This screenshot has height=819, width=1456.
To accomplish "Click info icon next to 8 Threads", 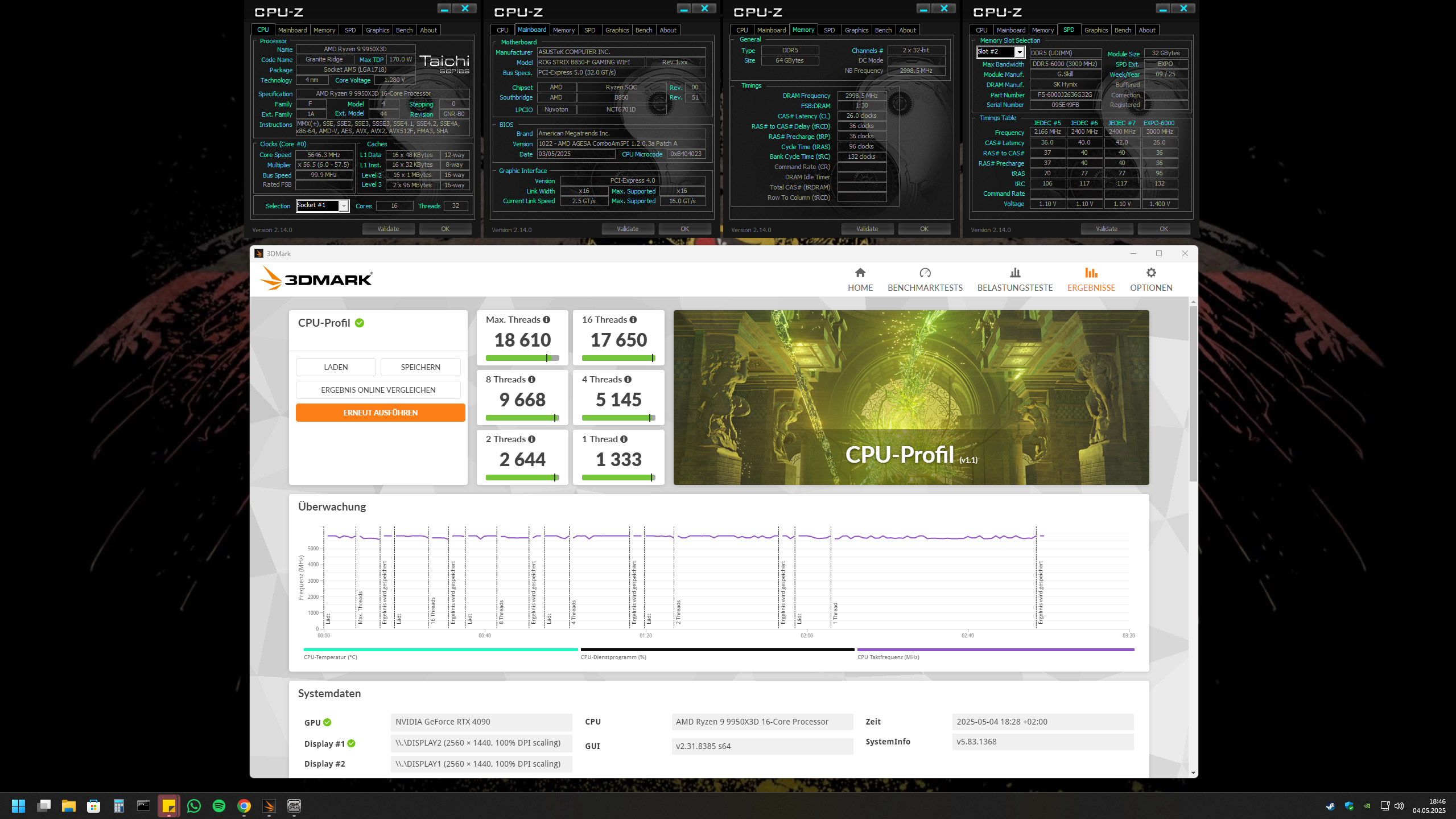I will click(531, 380).
